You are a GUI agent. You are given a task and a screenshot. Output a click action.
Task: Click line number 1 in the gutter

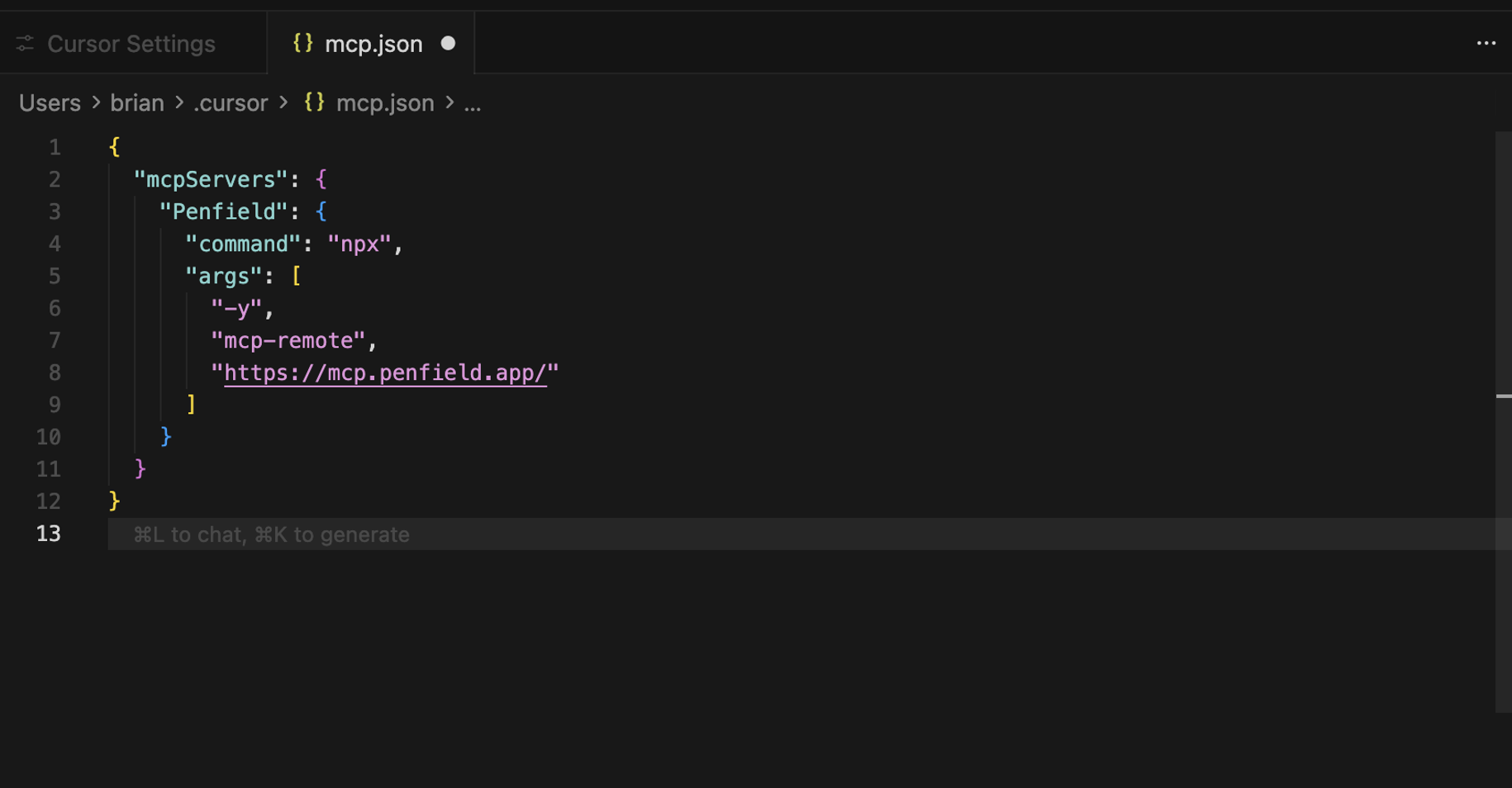coord(55,147)
